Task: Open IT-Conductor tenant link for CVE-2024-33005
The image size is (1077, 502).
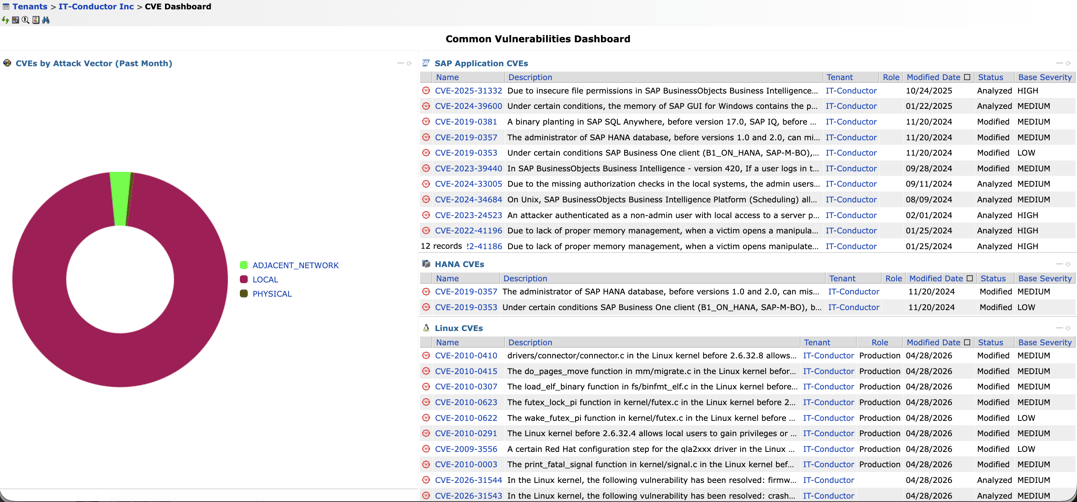Action: (x=851, y=184)
